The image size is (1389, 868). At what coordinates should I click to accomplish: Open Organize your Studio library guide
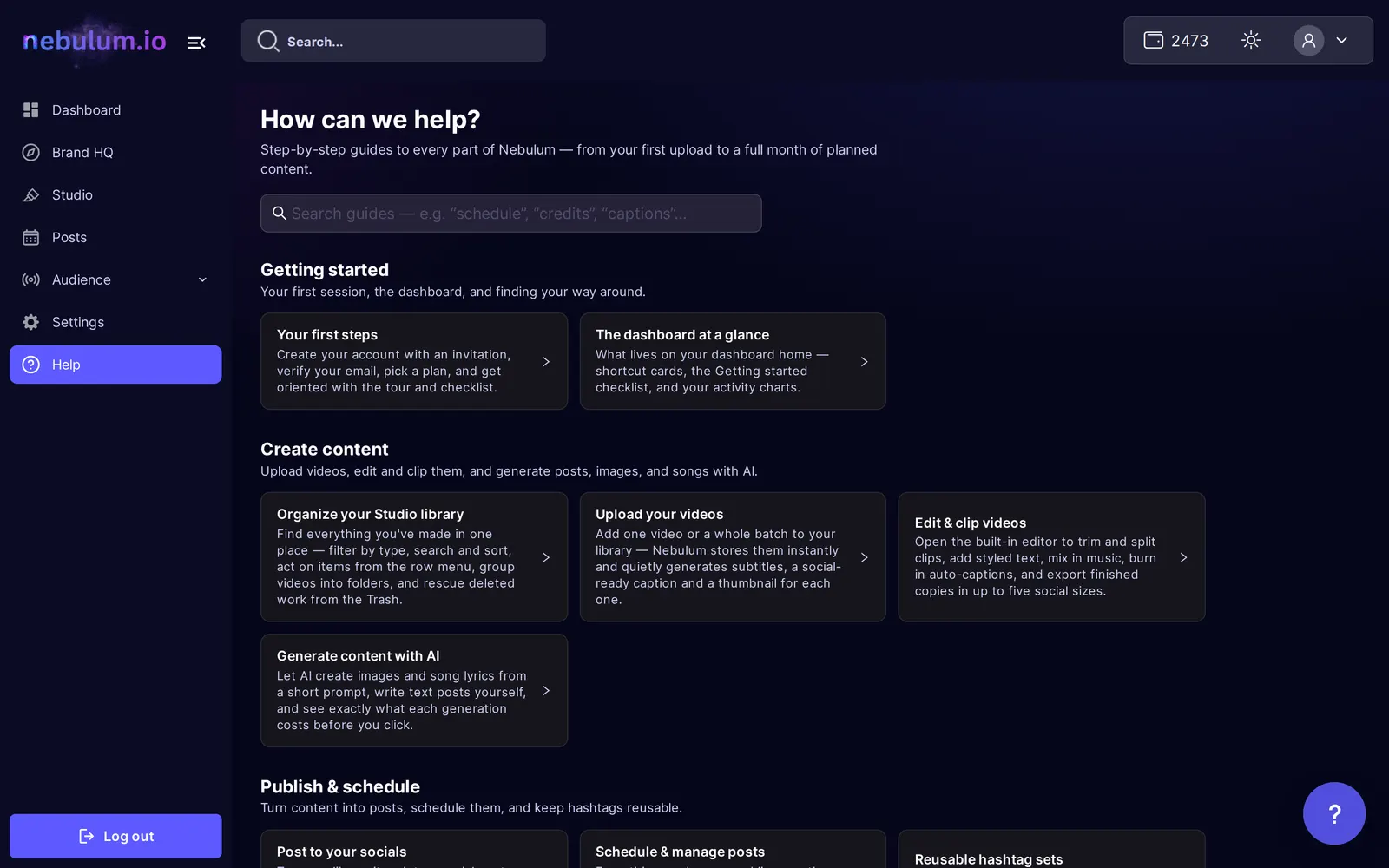[414, 557]
